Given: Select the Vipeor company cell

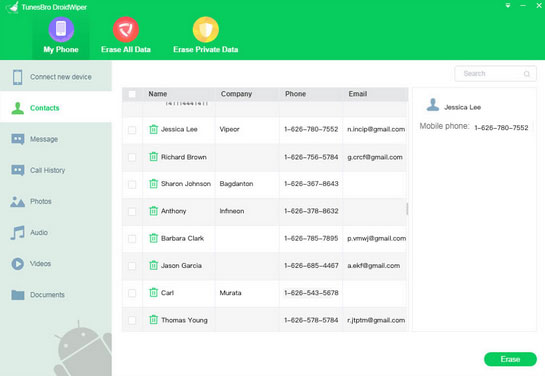Looking at the screenshot, I should point(229,129).
